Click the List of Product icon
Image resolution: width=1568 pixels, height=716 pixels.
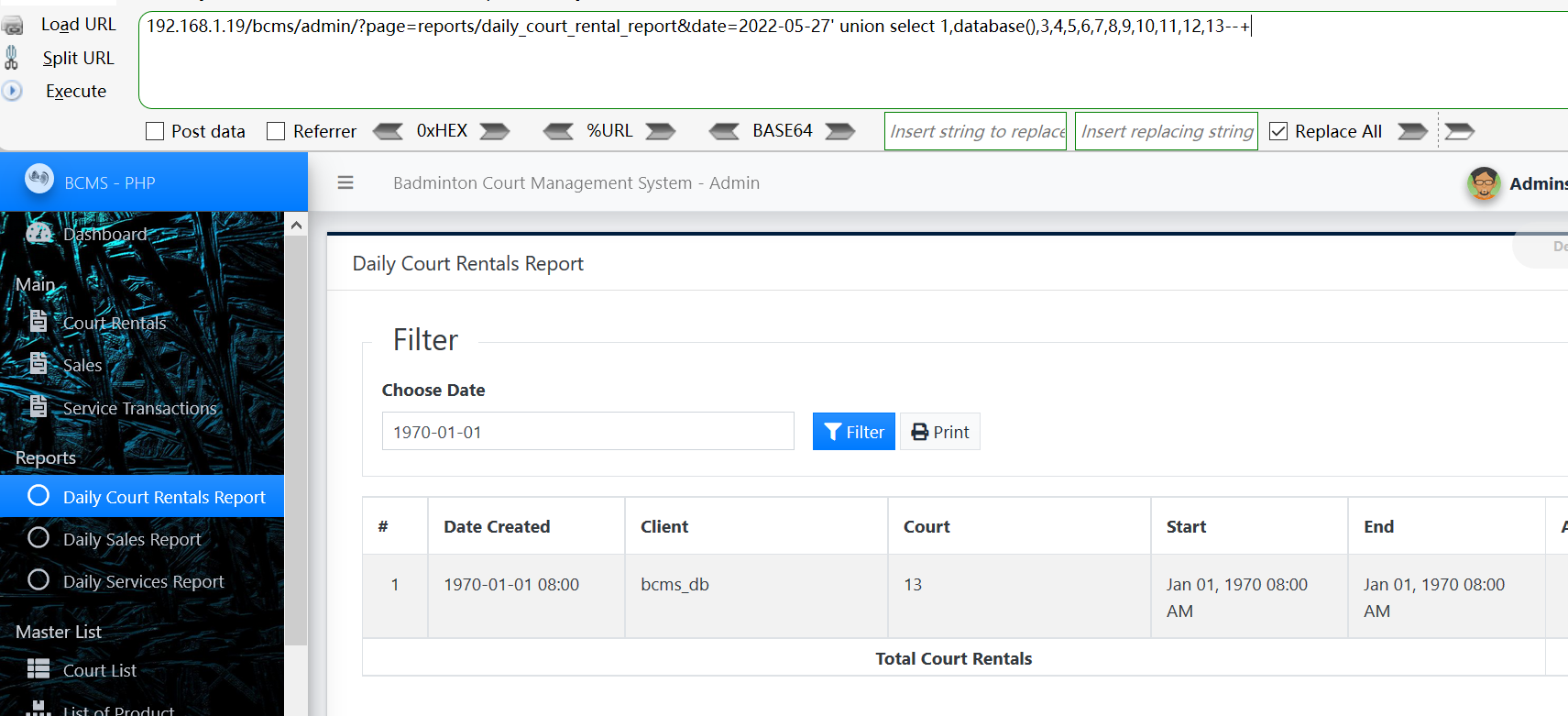(x=38, y=709)
